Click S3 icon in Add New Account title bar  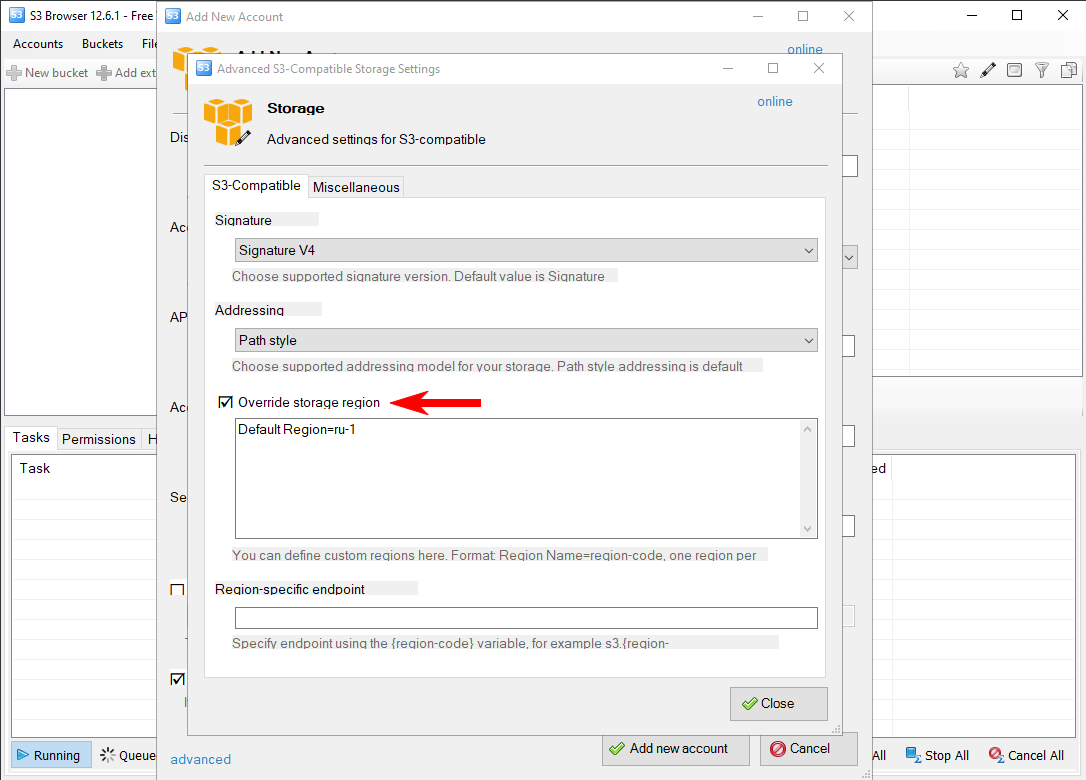pyautogui.click(x=173, y=16)
